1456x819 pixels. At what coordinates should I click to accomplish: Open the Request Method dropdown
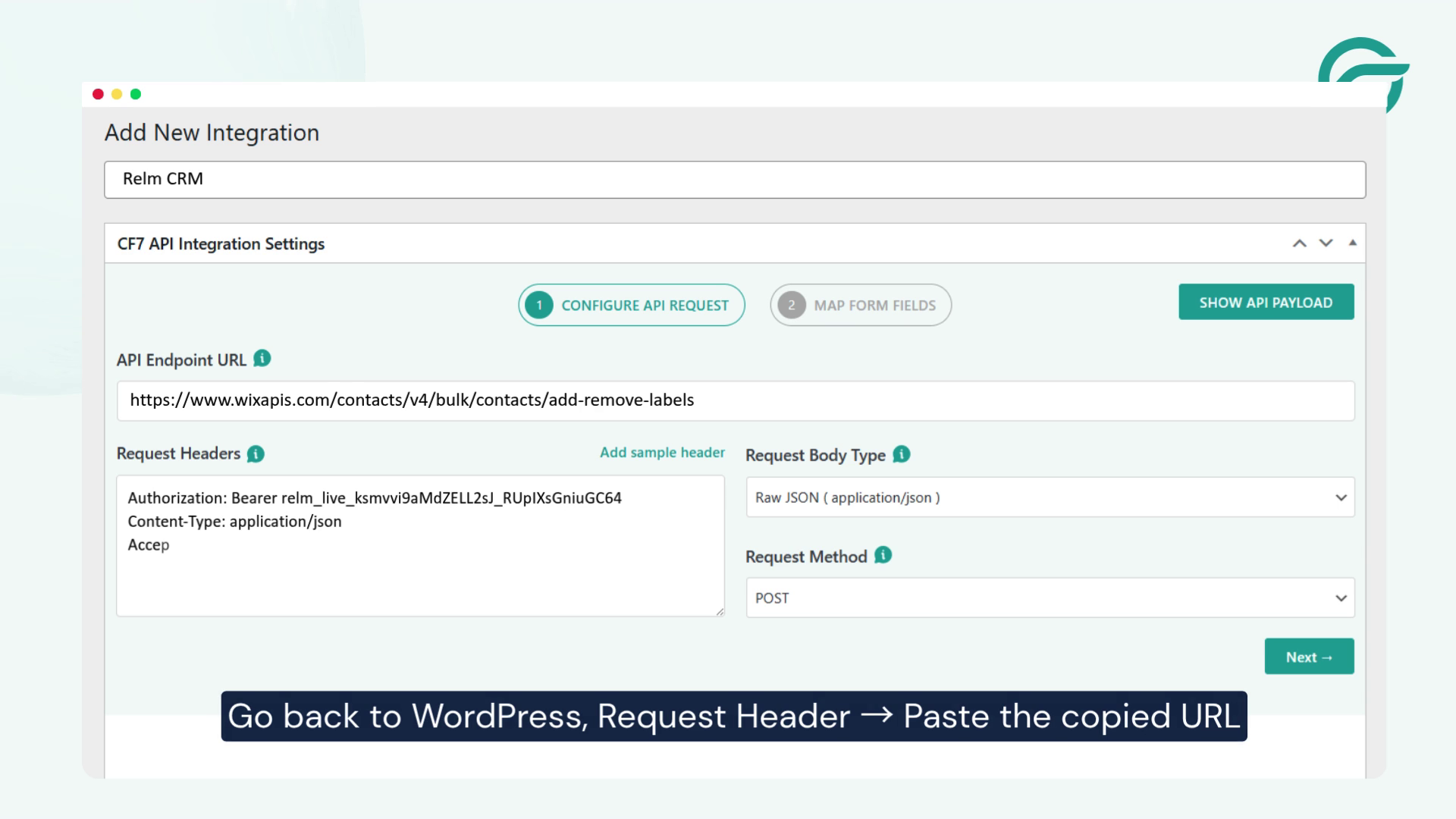1050,598
